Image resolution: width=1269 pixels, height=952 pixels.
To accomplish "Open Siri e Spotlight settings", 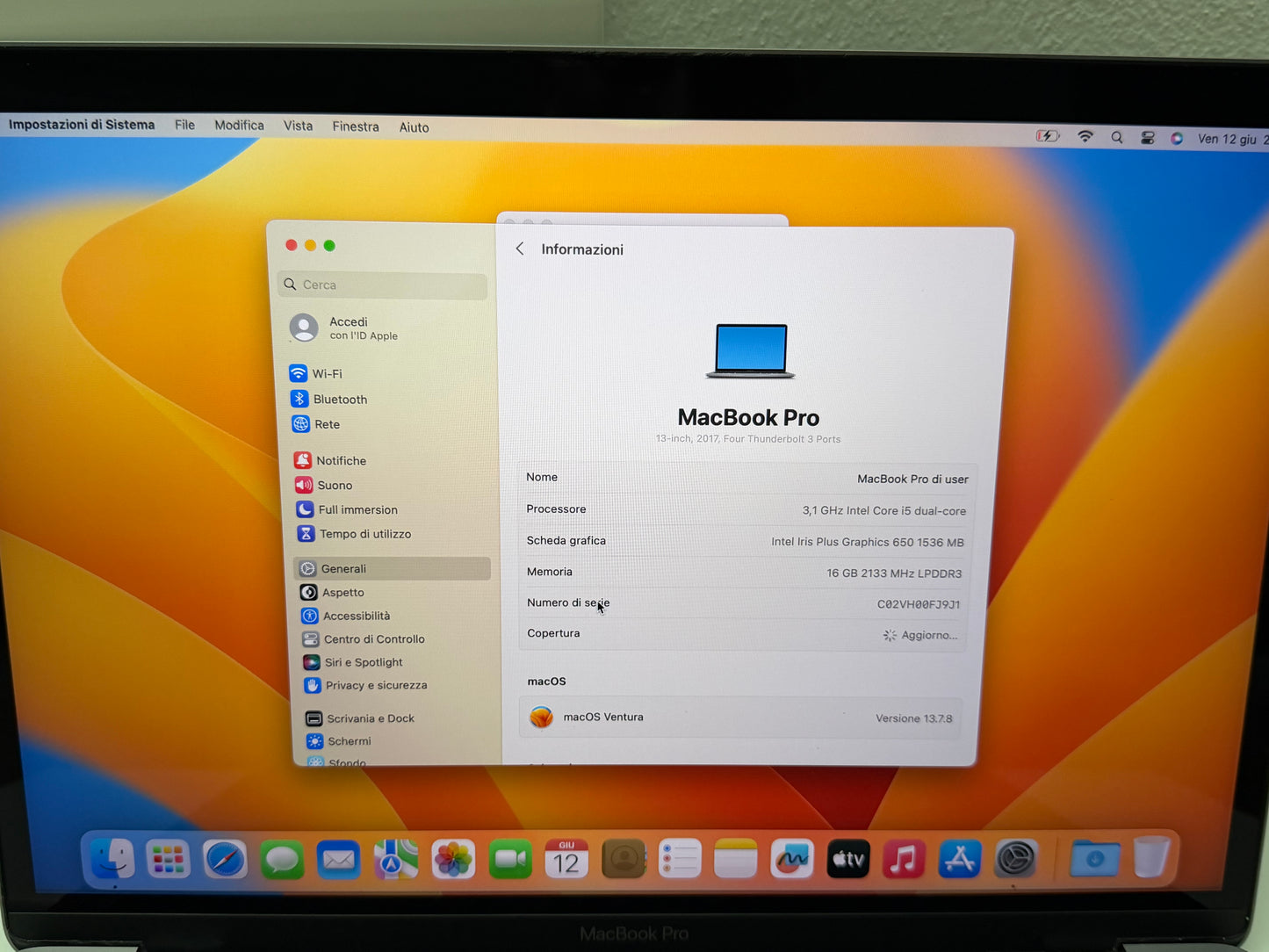I will 353,662.
